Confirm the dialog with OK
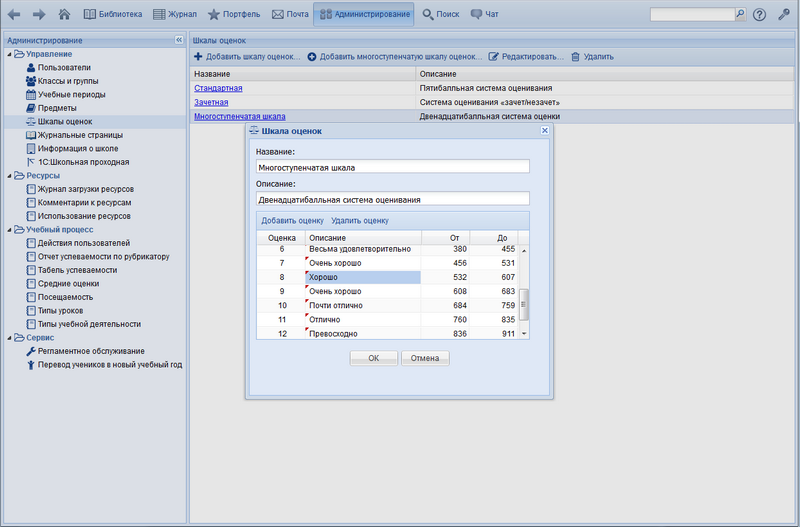 (x=373, y=358)
